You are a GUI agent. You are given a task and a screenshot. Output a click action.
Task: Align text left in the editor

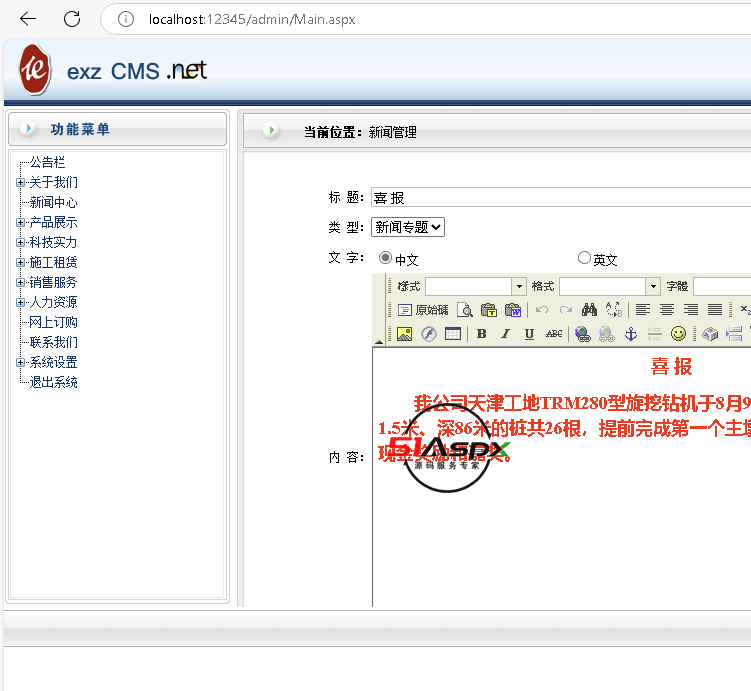click(643, 310)
